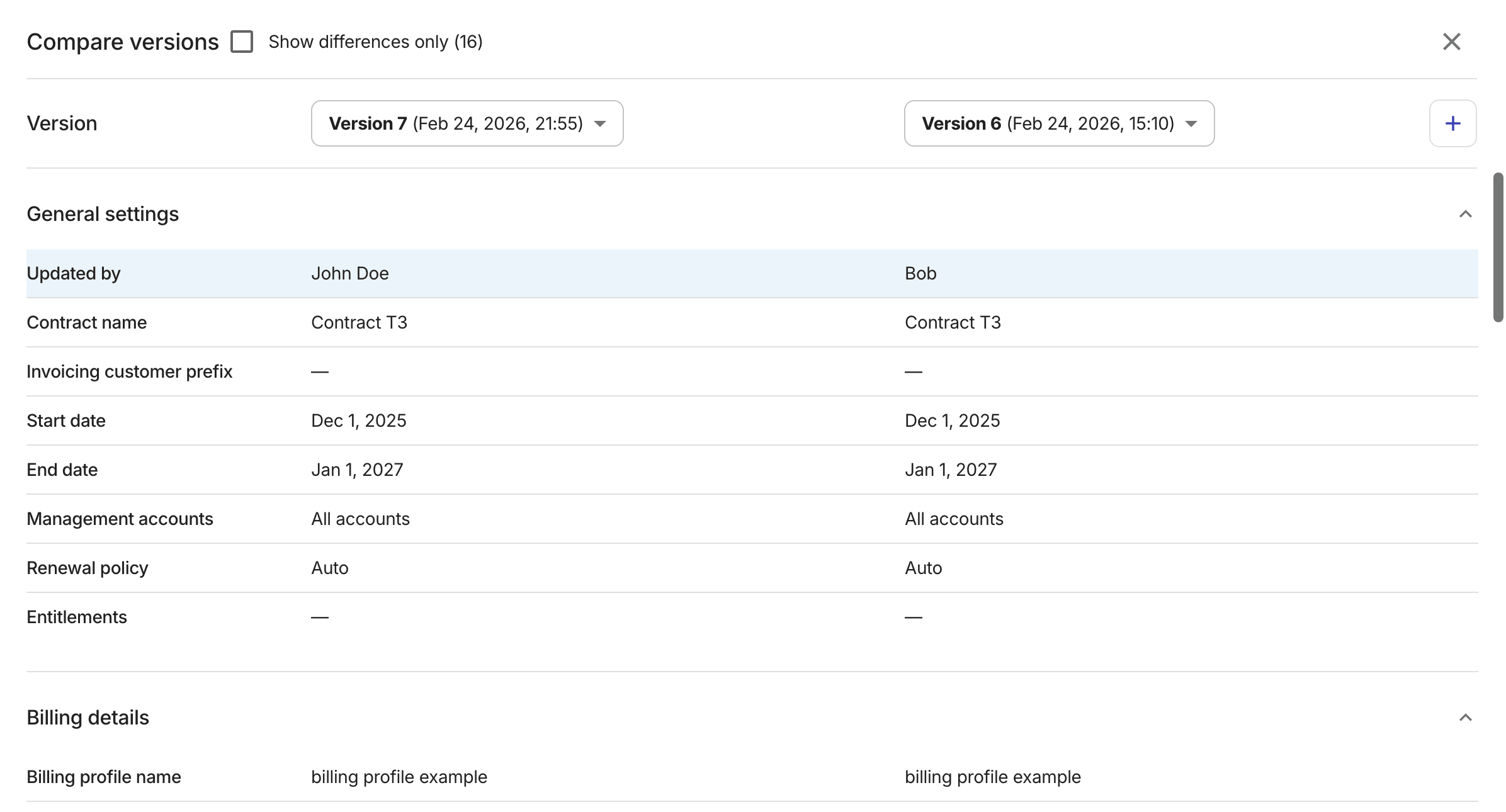Screen dimensions: 1506x812
Task: Select the Invoicing customer prefix label
Action: coord(129,371)
